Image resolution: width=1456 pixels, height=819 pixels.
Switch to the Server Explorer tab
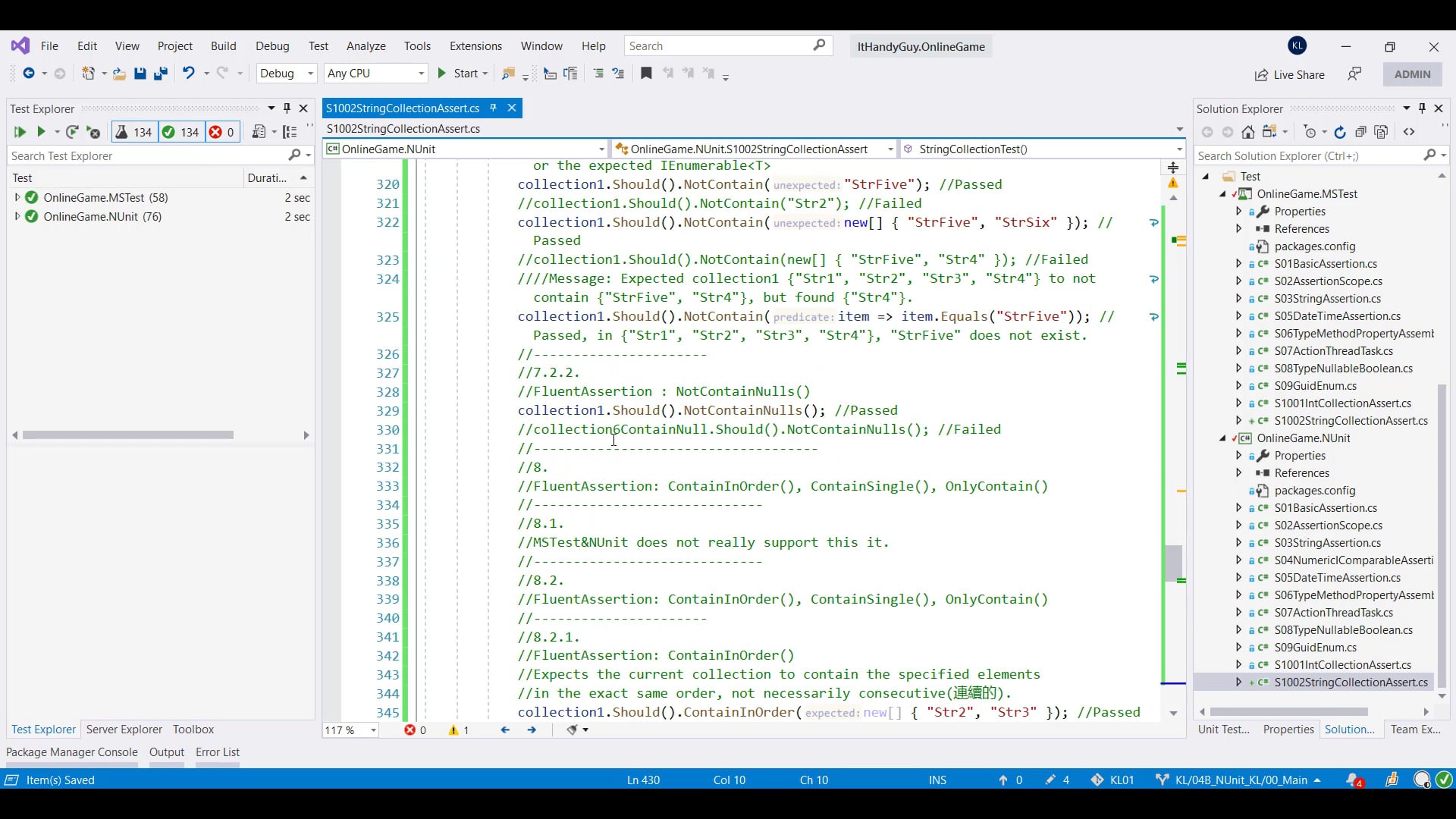pos(124,730)
